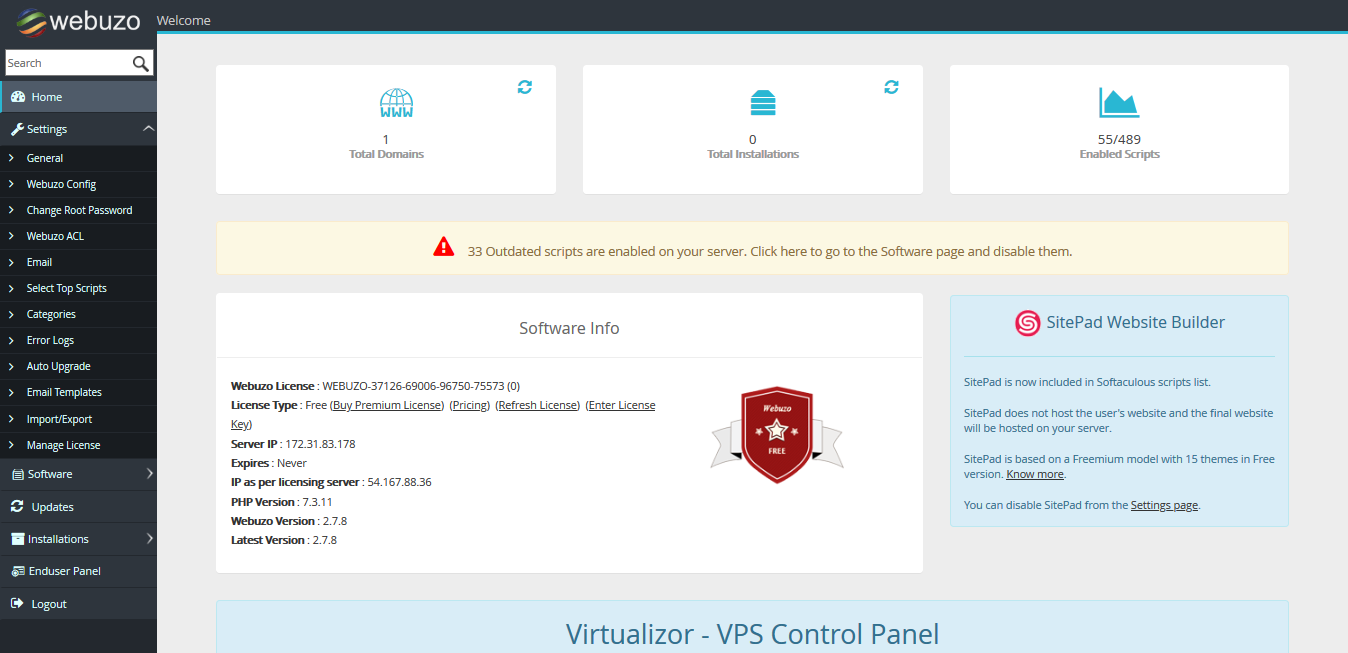Click the Total Installations label
Image resolution: width=1348 pixels, height=653 pixels.
click(x=753, y=154)
